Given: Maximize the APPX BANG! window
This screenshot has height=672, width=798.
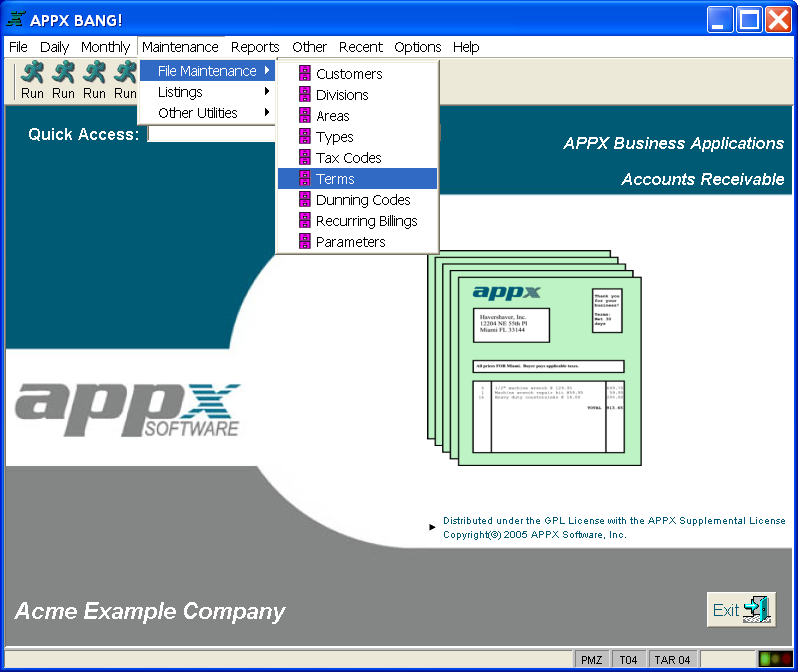Looking at the screenshot, I should 749,20.
